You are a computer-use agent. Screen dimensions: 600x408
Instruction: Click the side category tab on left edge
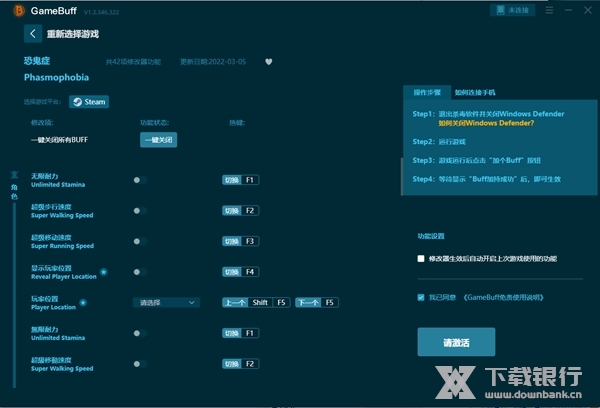(x=14, y=186)
